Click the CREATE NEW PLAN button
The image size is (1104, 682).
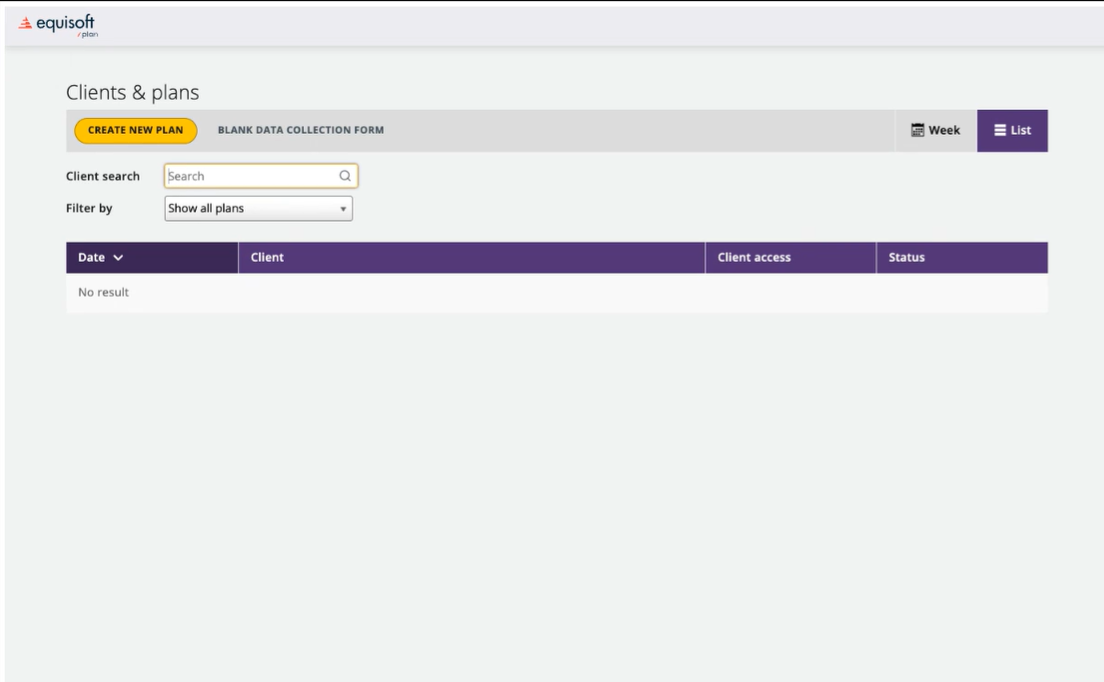click(x=135, y=129)
